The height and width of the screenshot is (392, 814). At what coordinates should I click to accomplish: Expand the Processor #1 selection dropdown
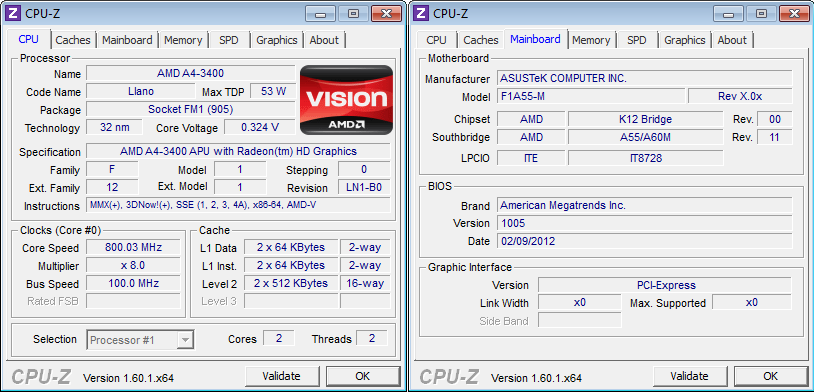pos(185,341)
